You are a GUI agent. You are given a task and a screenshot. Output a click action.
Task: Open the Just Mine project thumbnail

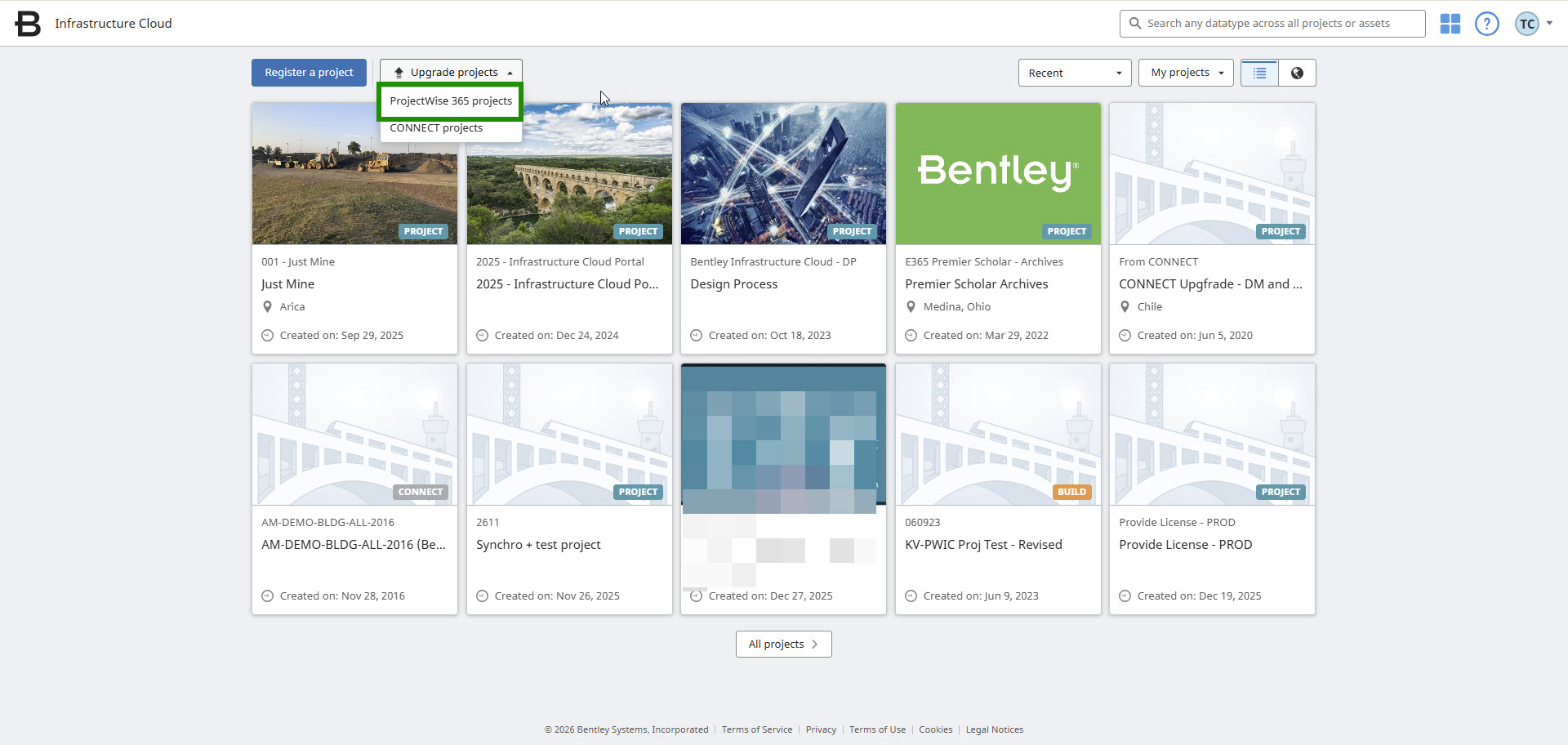pos(354,173)
